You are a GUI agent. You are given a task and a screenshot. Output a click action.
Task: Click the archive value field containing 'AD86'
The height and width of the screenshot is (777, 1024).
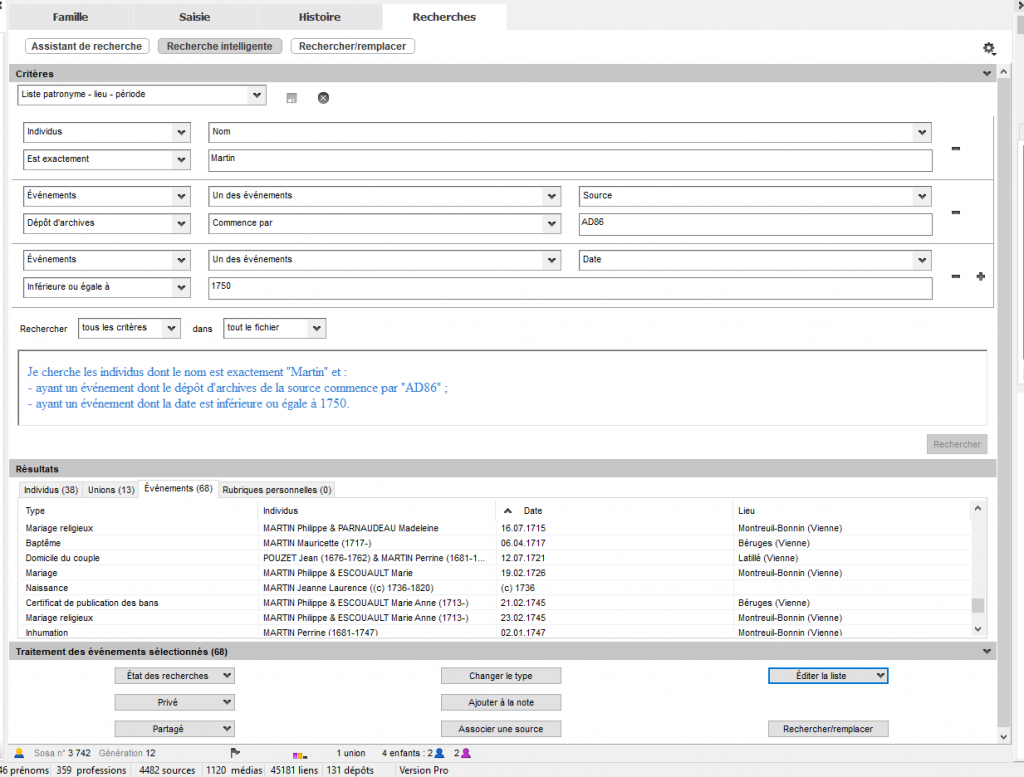pyautogui.click(x=755, y=225)
